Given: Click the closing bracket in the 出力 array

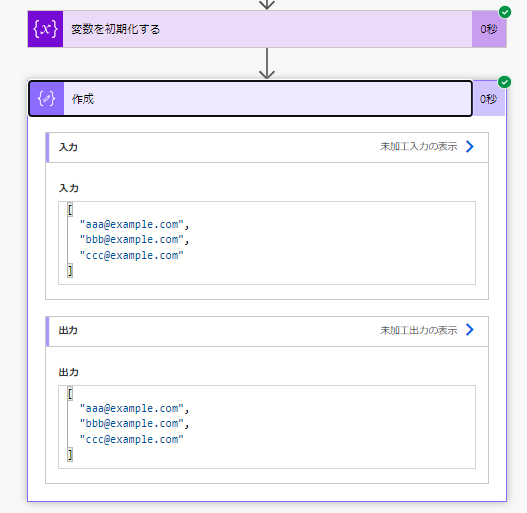Looking at the screenshot, I should point(70,455).
